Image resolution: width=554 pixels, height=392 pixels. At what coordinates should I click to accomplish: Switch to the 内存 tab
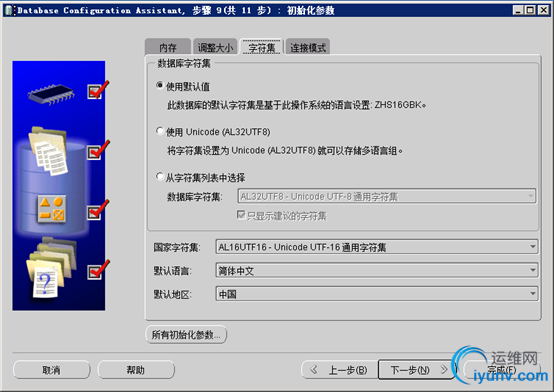coord(167,47)
